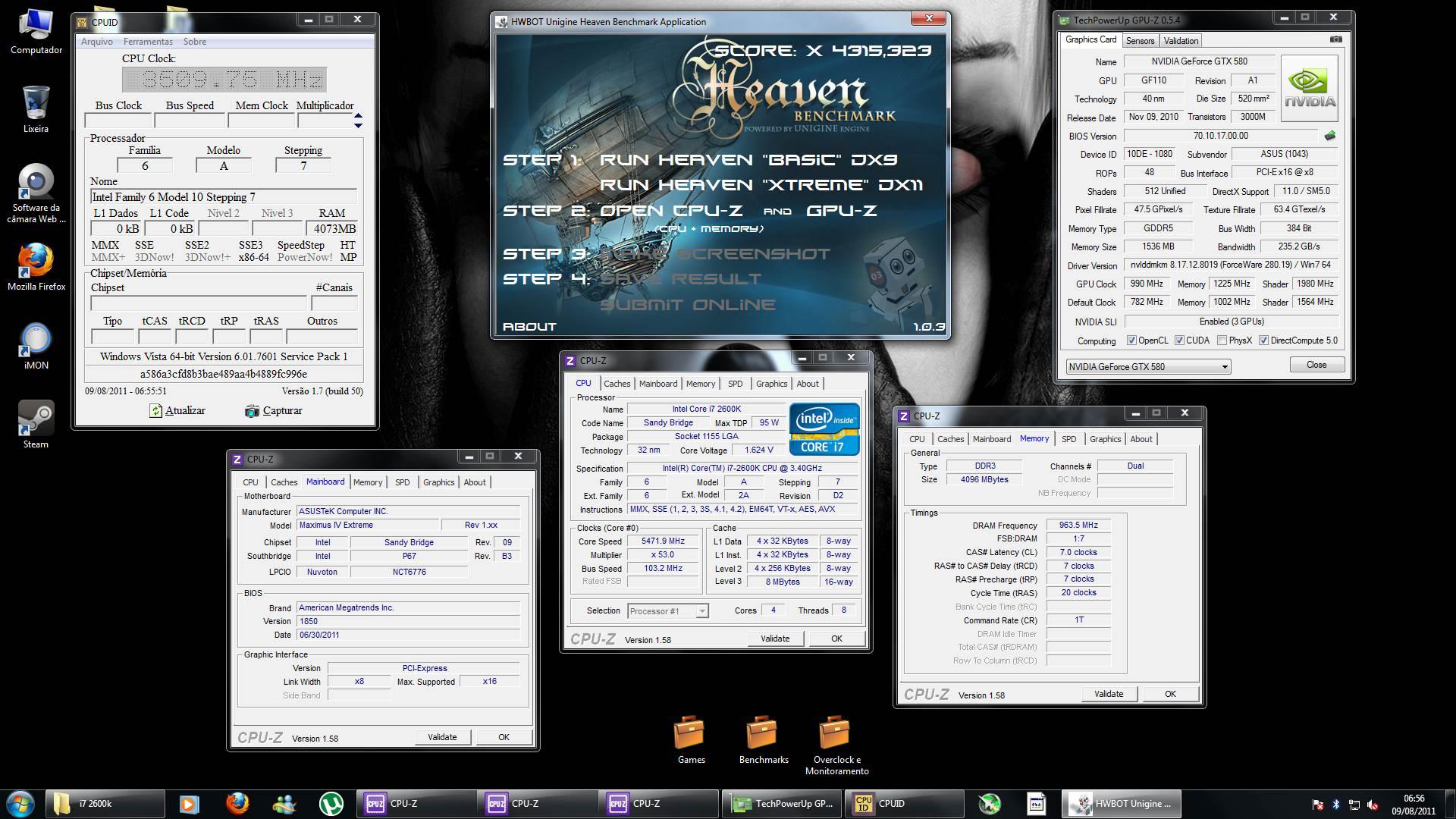The height and width of the screenshot is (819, 1456).
Task: Open the Overclock e Monitoramento folder icon
Action: click(836, 745)
